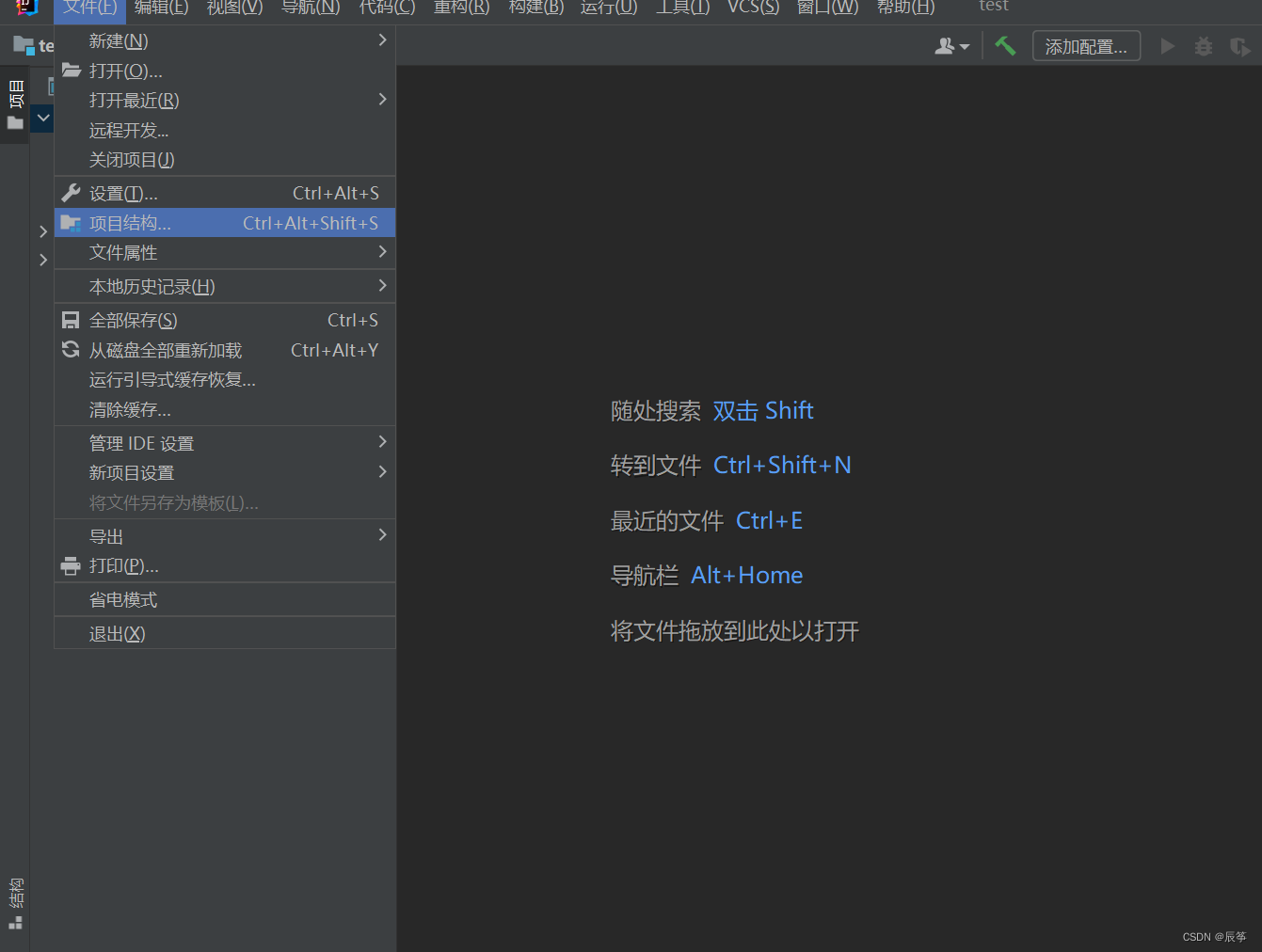Click the project view dropdown chevron
This screenshot has width=1262, height=952.
click(x=42, y=119)
